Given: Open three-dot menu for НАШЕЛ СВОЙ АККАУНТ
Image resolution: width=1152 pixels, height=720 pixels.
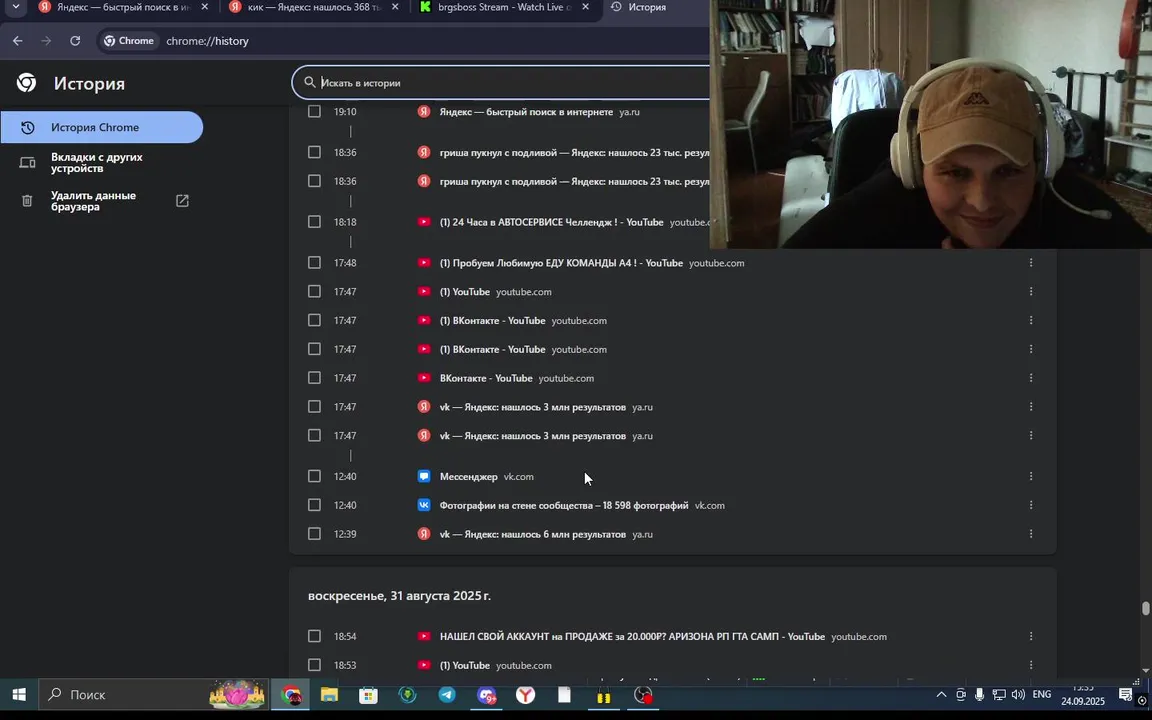Looking at the screenshot, I should point(1031,636).
